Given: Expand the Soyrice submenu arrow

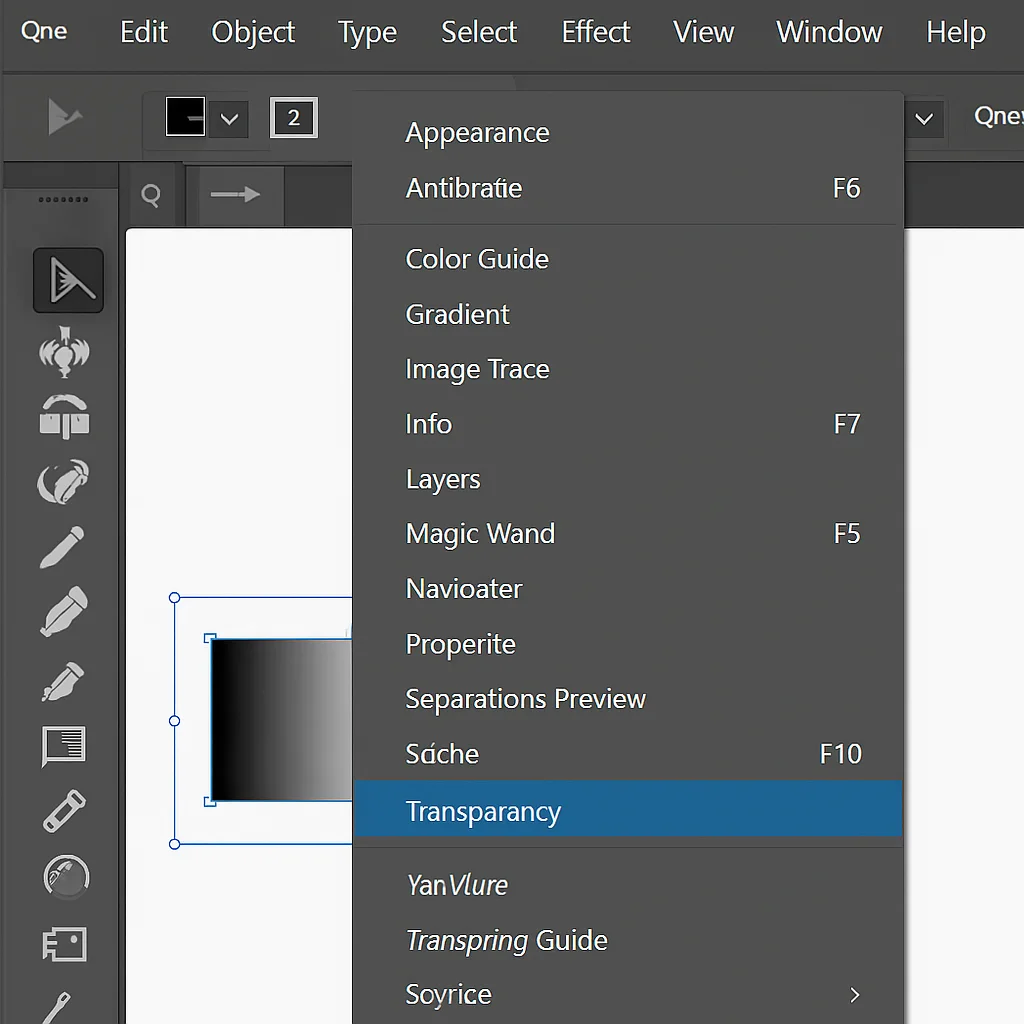Looking at the screenshot, I should pyautogui.click(x=854, y=995).
